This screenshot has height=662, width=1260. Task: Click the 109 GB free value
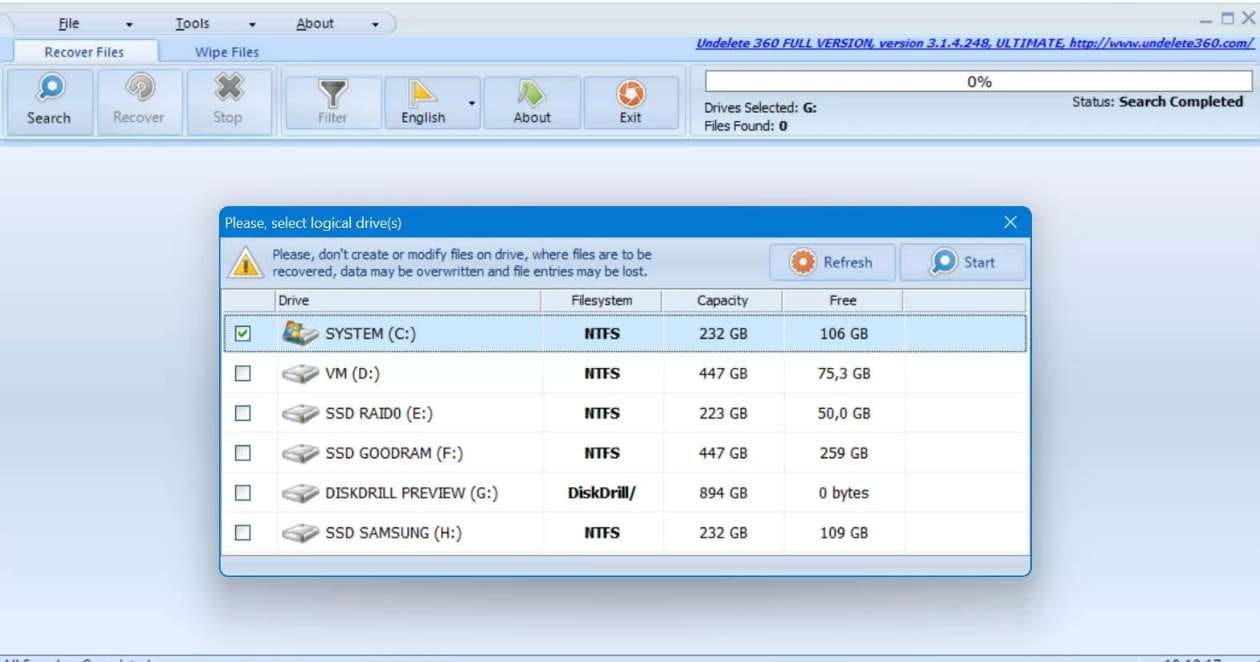pos(844,534)
